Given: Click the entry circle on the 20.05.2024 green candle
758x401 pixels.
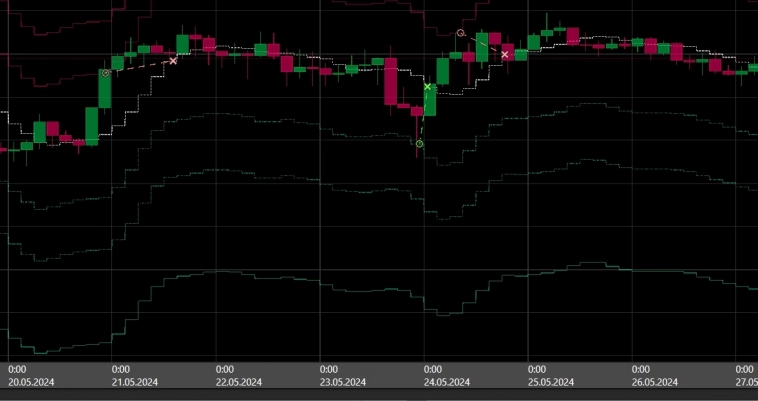Looking at the screenshot, I should [x=105, y=73].
